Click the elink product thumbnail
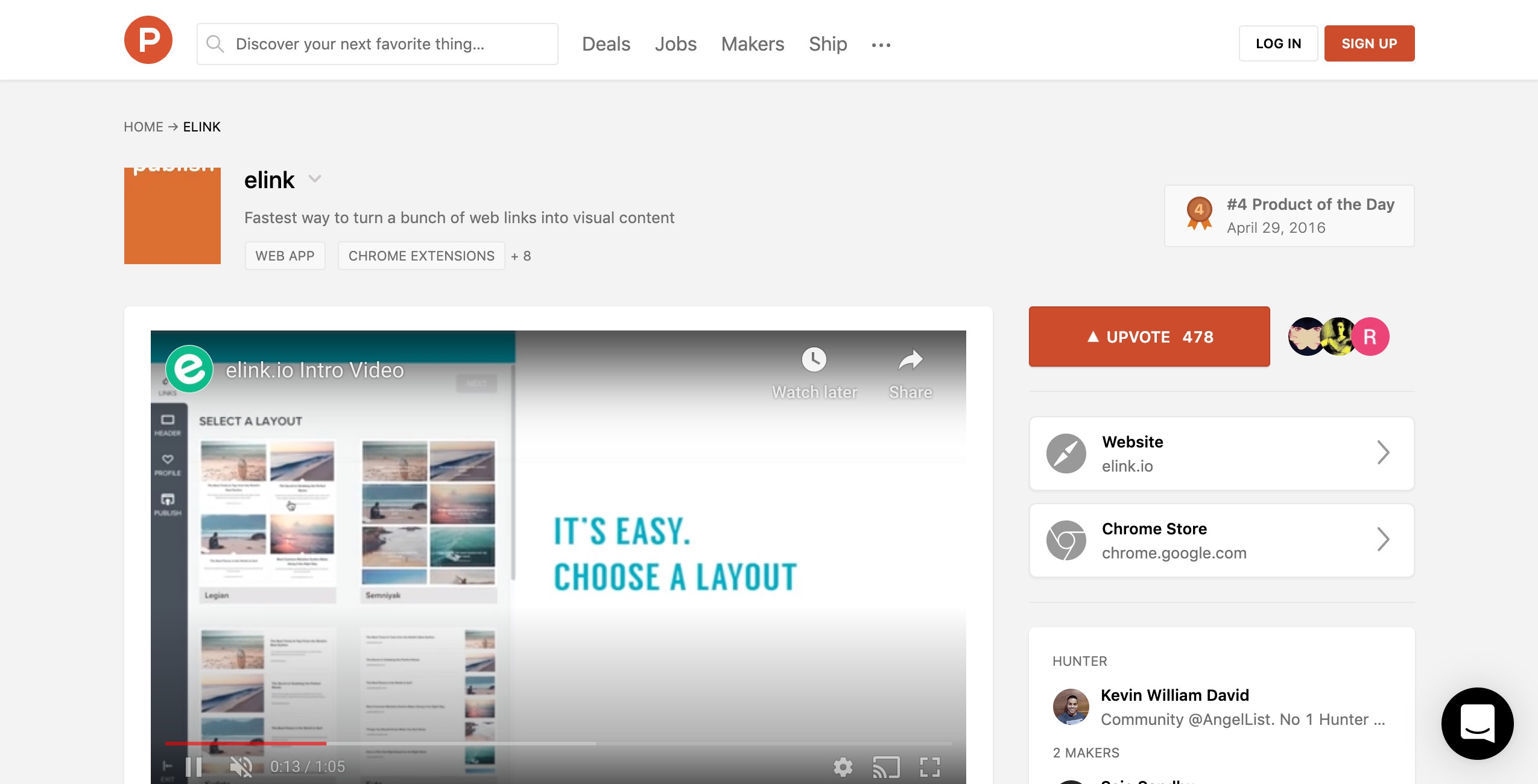Viewport: 1538px width, 784px height. tap(172, 216)
